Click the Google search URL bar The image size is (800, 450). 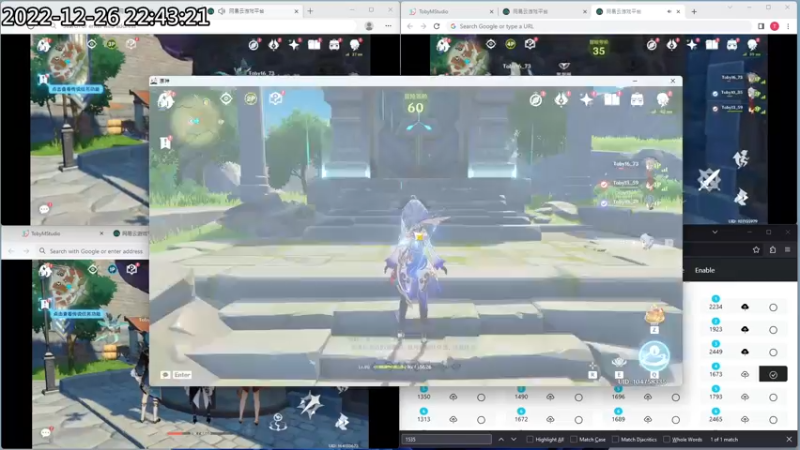pos(599,26)
